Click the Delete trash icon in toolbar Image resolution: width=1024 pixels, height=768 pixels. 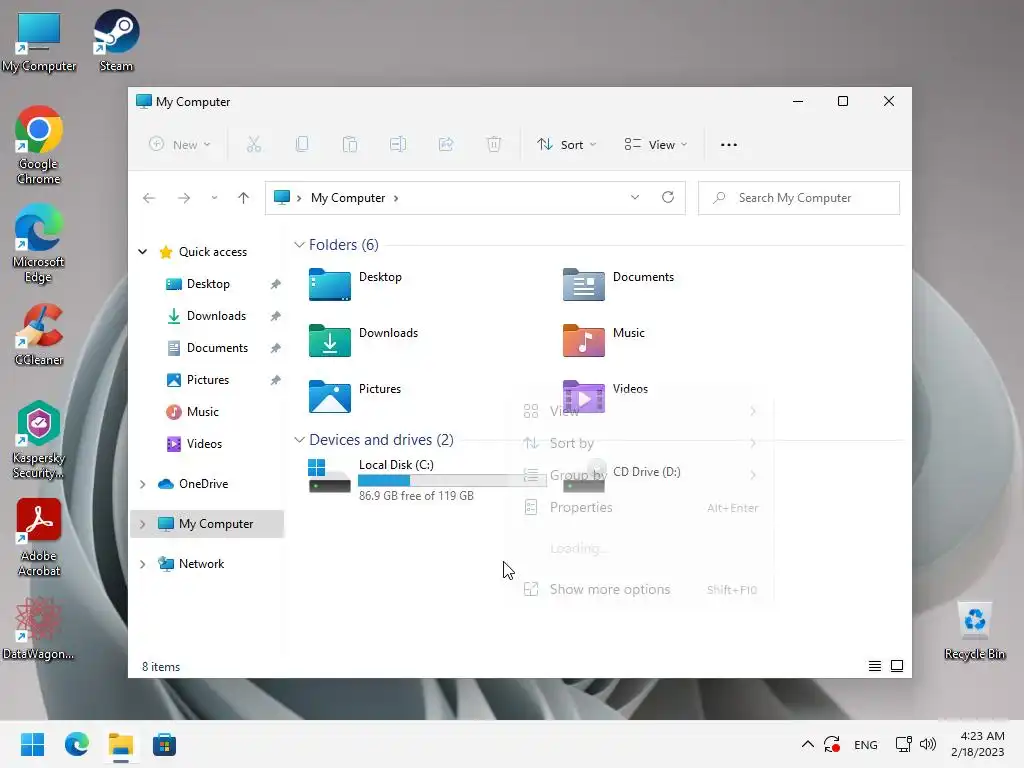pos(494,144)
